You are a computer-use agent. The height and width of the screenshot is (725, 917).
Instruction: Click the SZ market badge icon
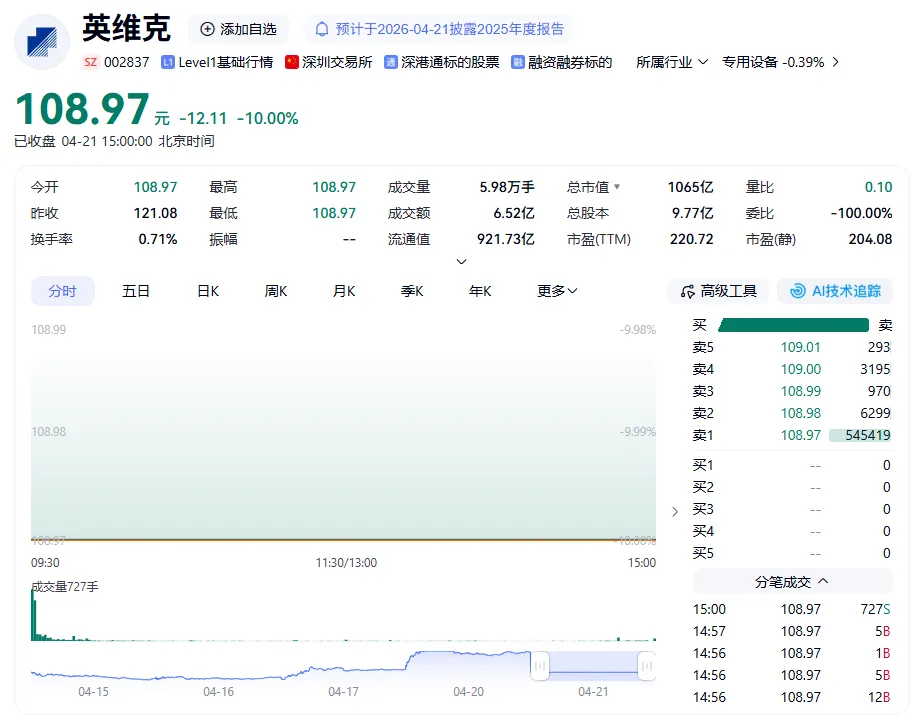[90, 62]
